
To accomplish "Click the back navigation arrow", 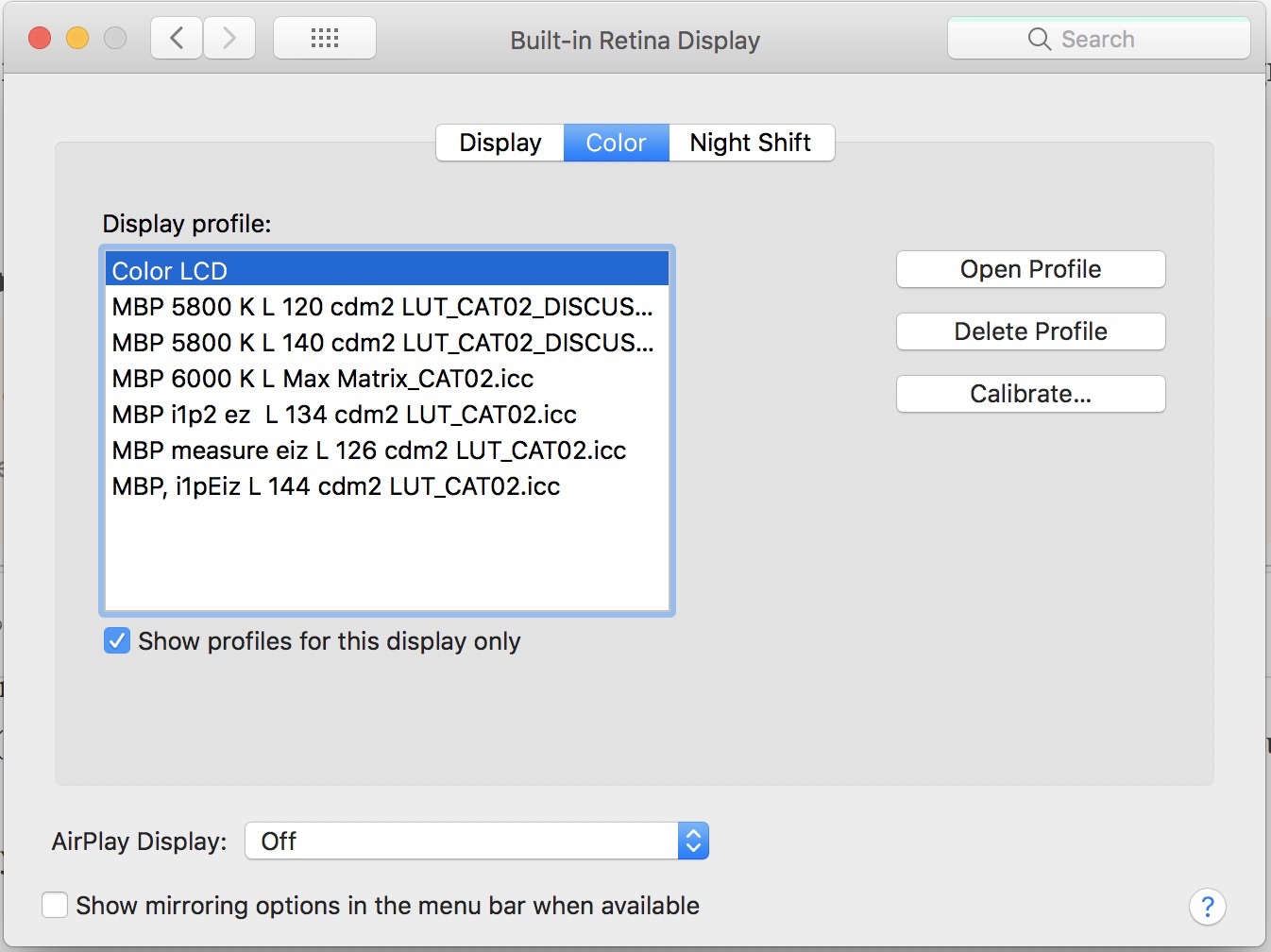I will tap(176, 38).
